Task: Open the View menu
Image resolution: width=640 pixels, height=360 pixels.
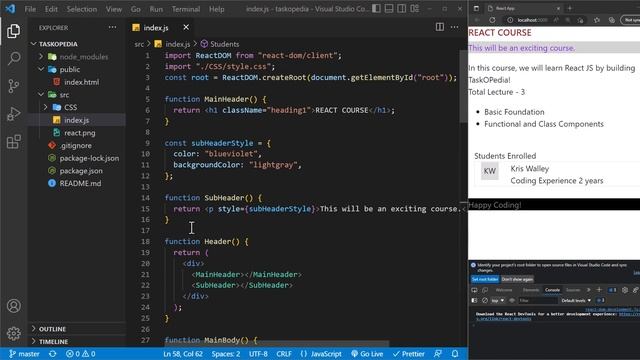Action: coord(113,9)
